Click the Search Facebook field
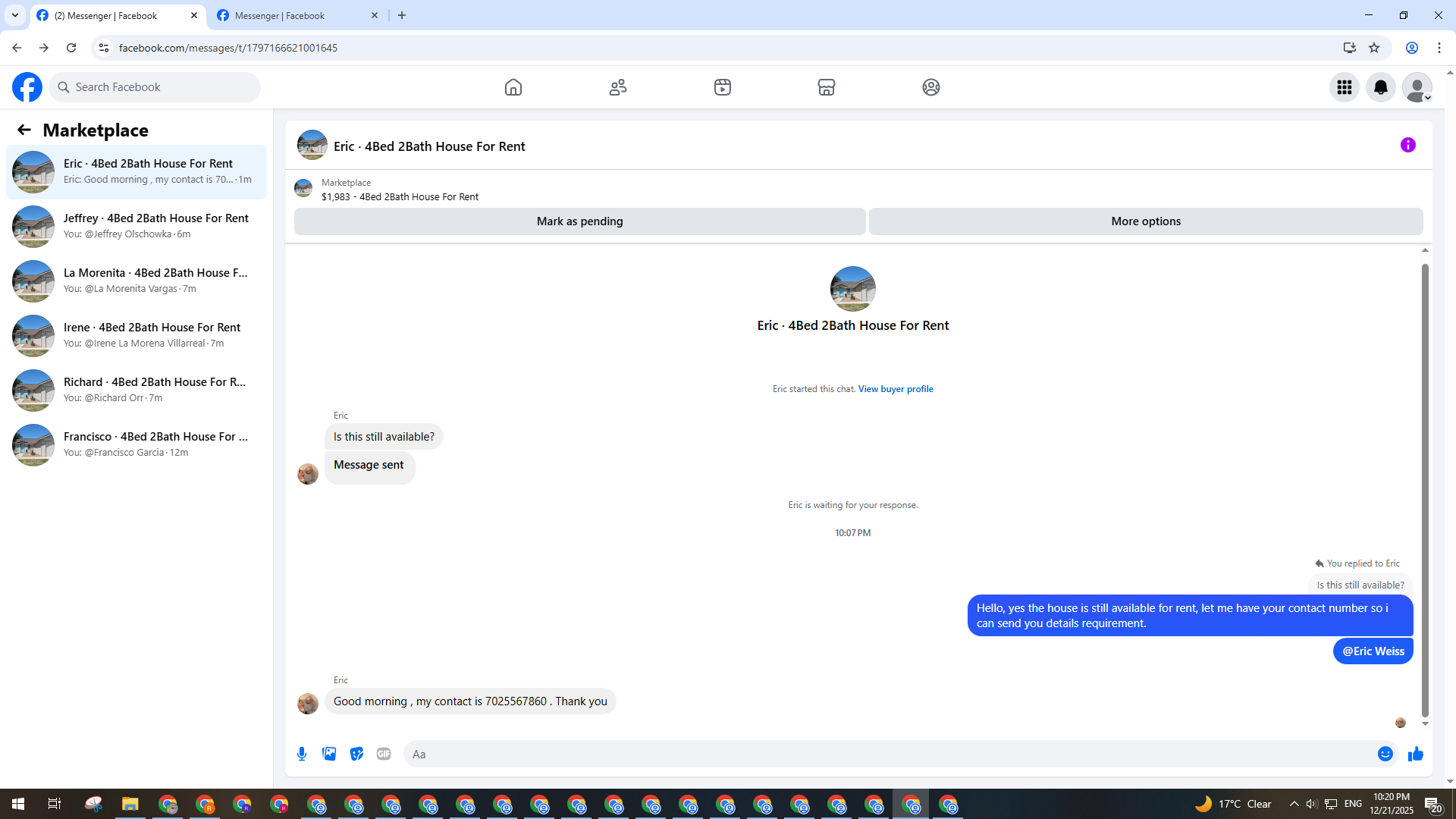The image size is (1456, 819). click(x=155, y=87)
